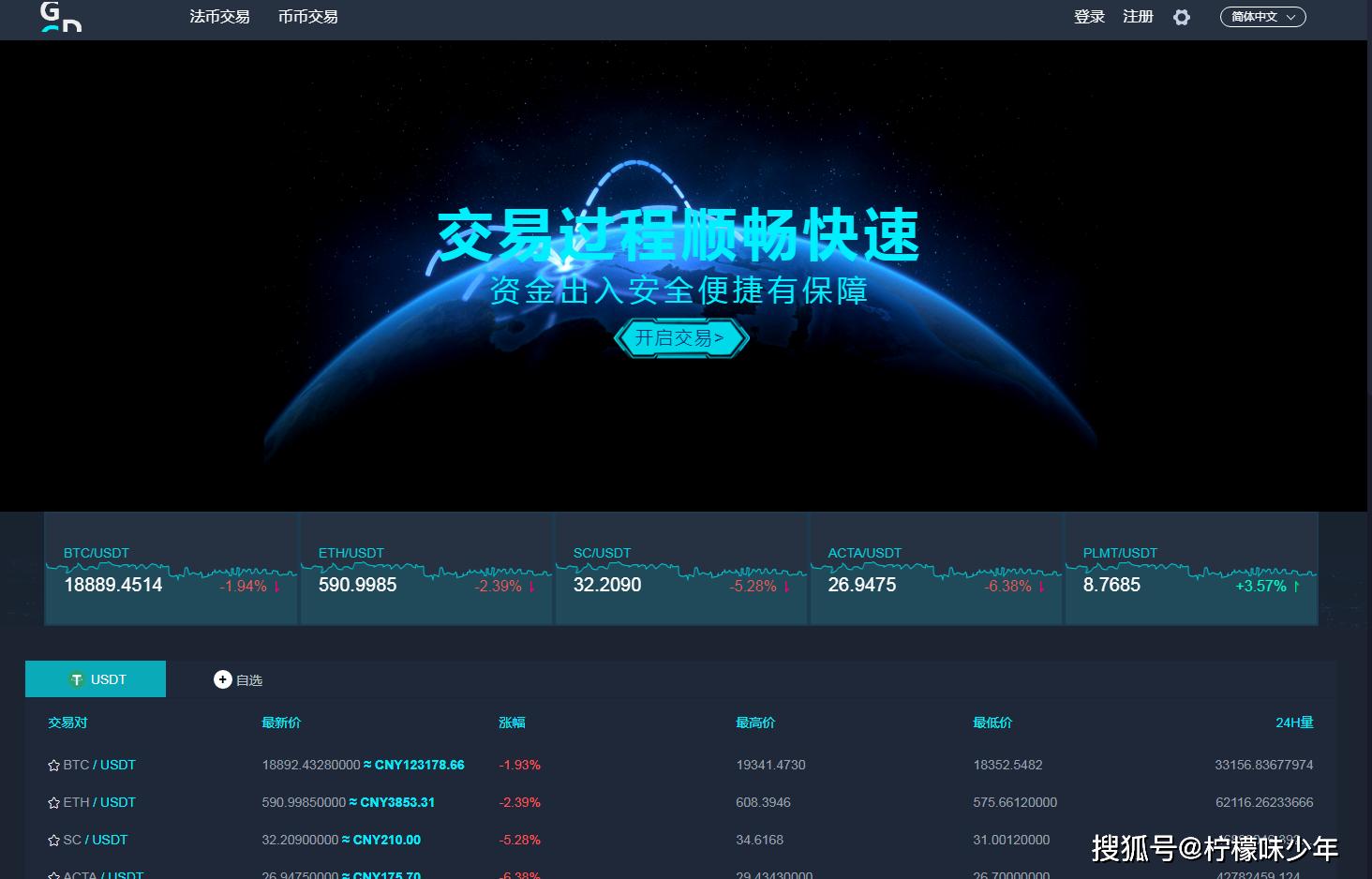Click the PLMT/USDT market card
The width and height of the screenshot is (1372, 879).
[x=1191, y=568]
